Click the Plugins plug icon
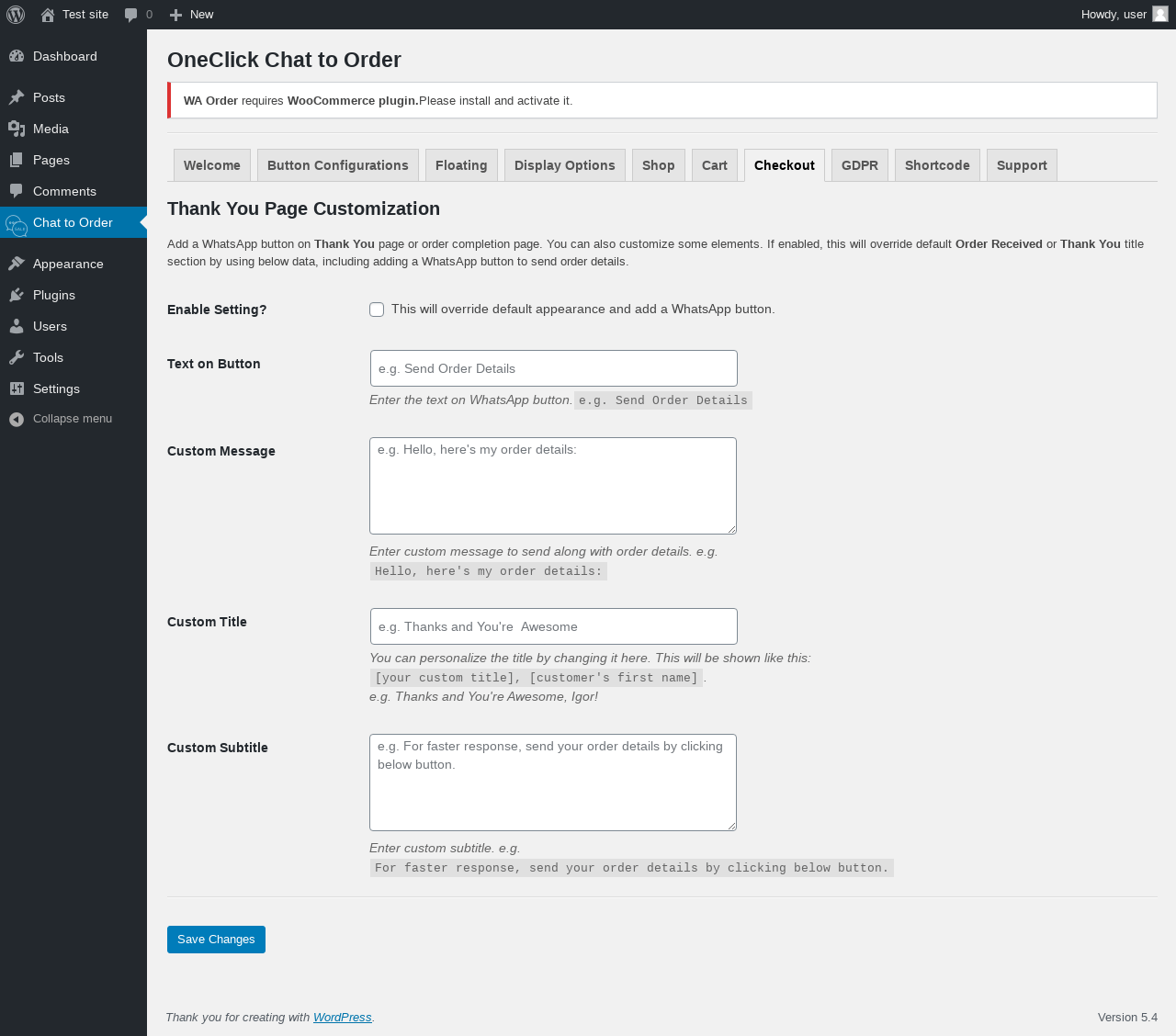1176x1036 pixels. coord(17,295)
